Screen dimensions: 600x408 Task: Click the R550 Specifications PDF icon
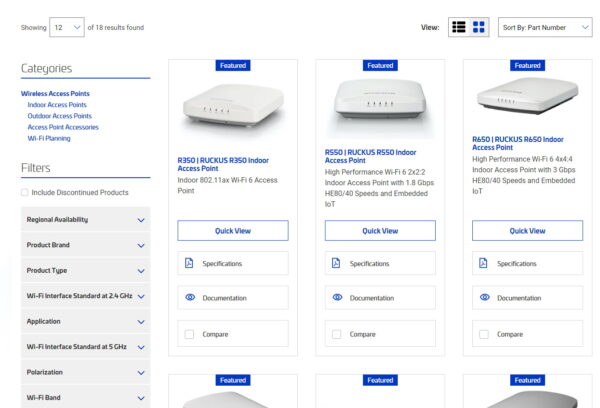click(x=336, y=263)
